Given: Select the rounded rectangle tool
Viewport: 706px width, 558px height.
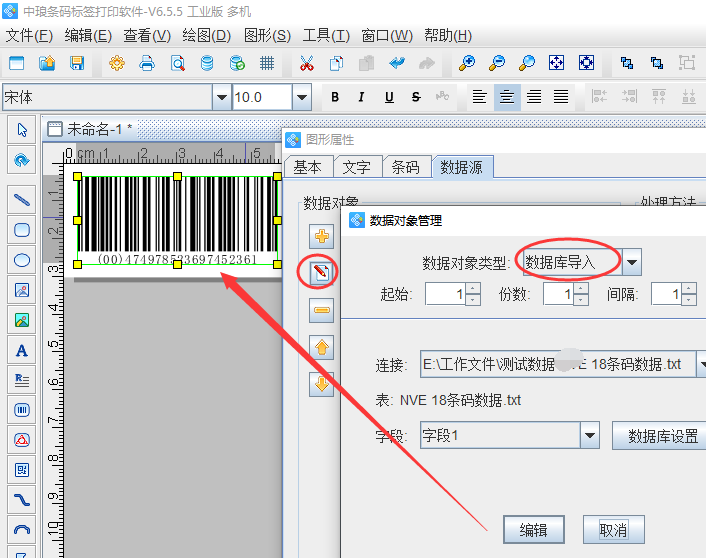Looking at the screenshot, I should click(22, 230).
